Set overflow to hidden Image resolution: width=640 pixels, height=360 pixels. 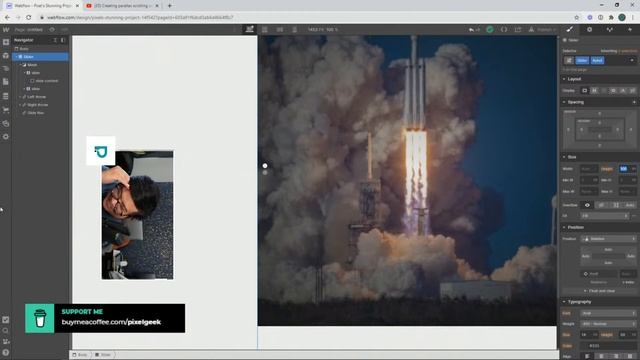[601, 205]
